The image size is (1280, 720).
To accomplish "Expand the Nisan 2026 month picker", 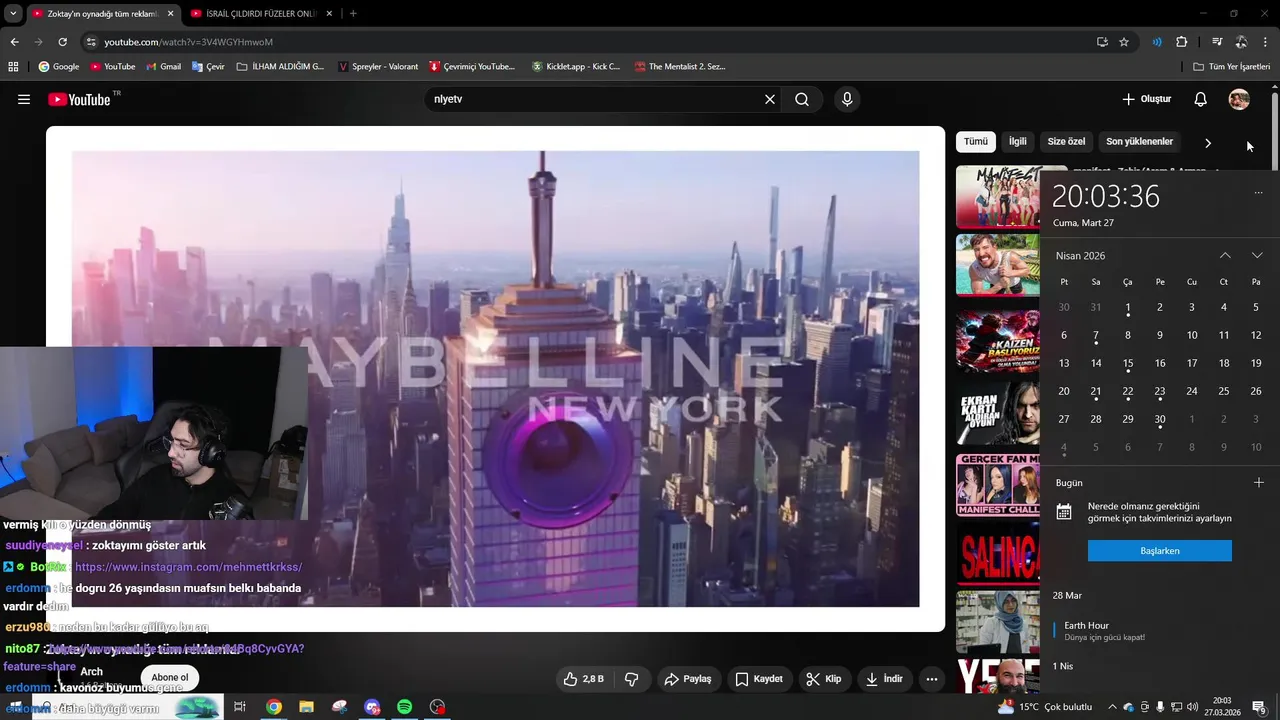I will [1080, 256].
